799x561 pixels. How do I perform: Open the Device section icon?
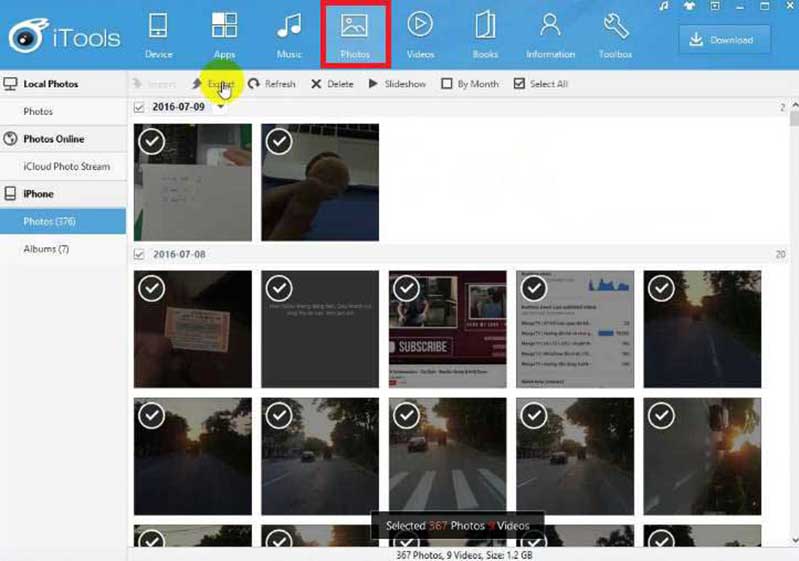coord(158,26)
